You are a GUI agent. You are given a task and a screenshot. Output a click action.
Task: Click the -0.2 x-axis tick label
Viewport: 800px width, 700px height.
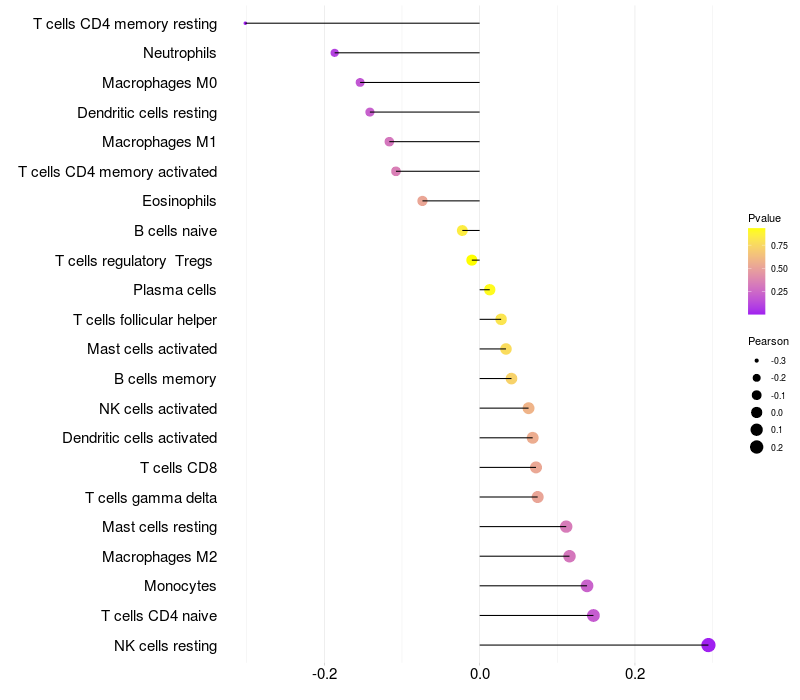click(324, 674)
